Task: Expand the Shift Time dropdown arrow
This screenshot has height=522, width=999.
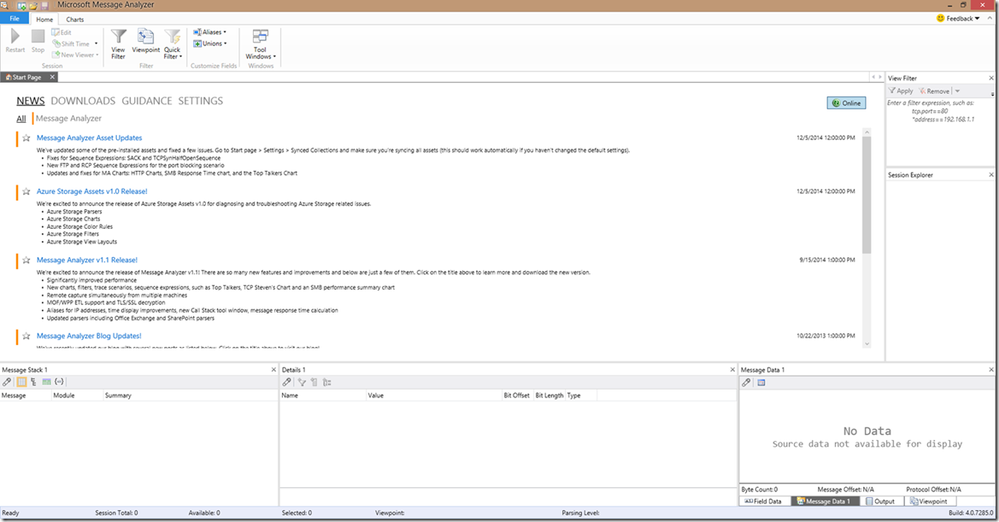Action: click(96, 44)
